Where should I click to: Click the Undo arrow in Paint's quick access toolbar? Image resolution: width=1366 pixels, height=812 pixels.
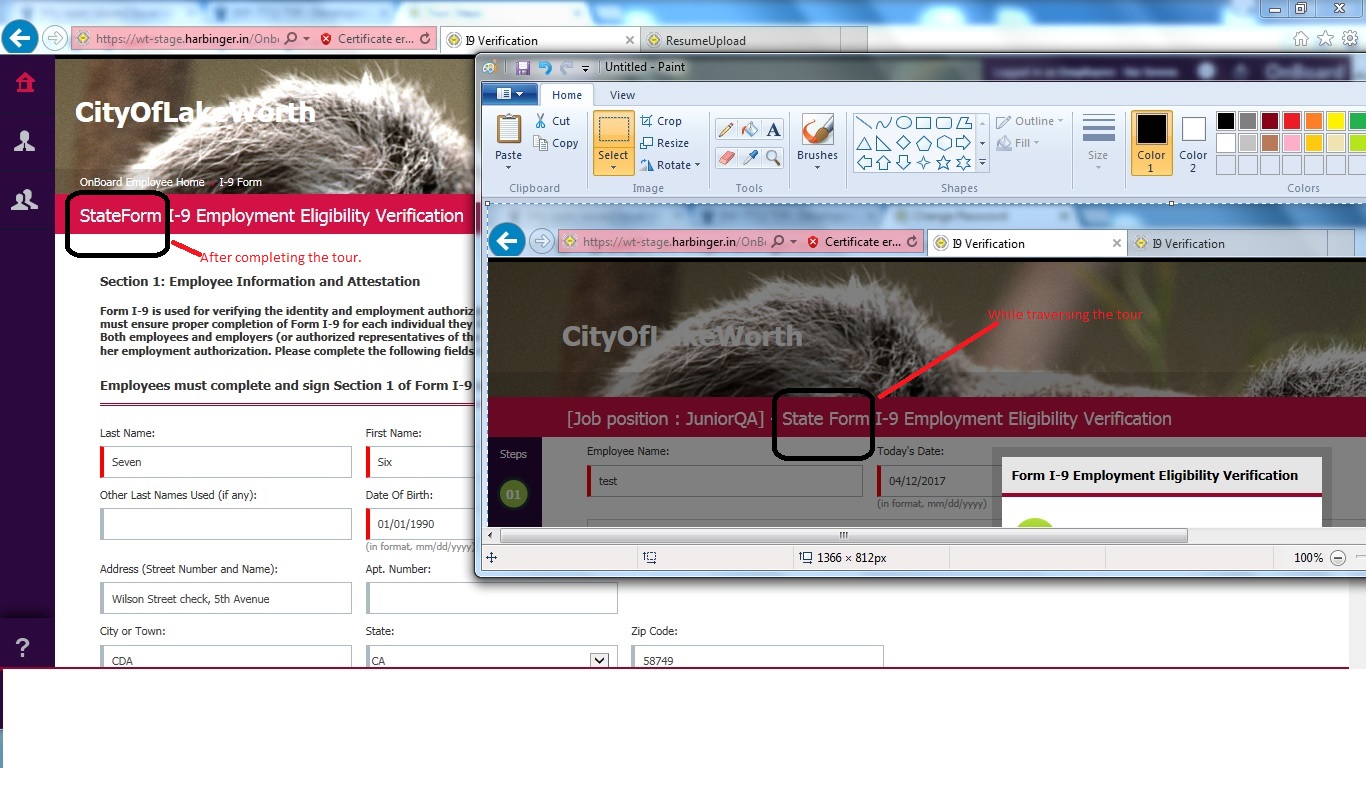point(545,67)
